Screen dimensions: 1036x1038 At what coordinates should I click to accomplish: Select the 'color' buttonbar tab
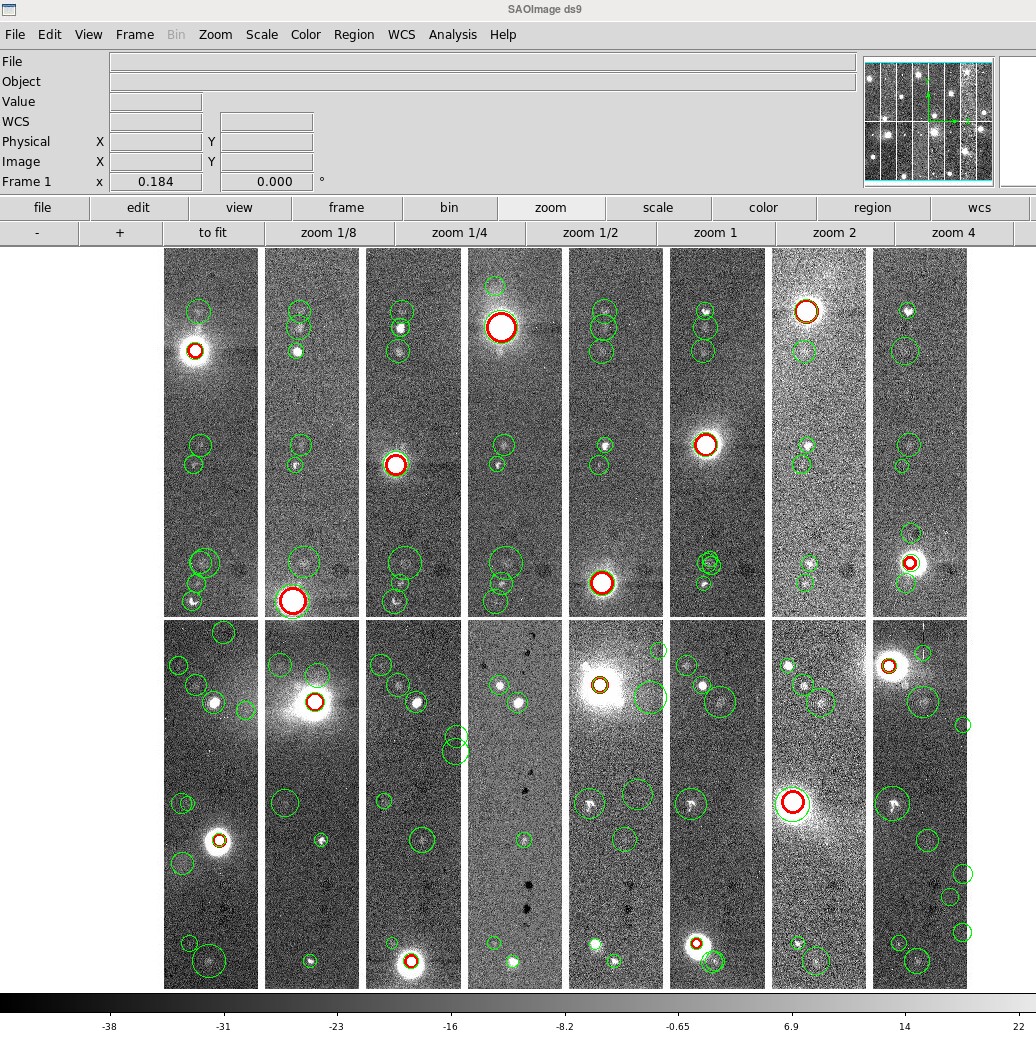tap(763, 208)
